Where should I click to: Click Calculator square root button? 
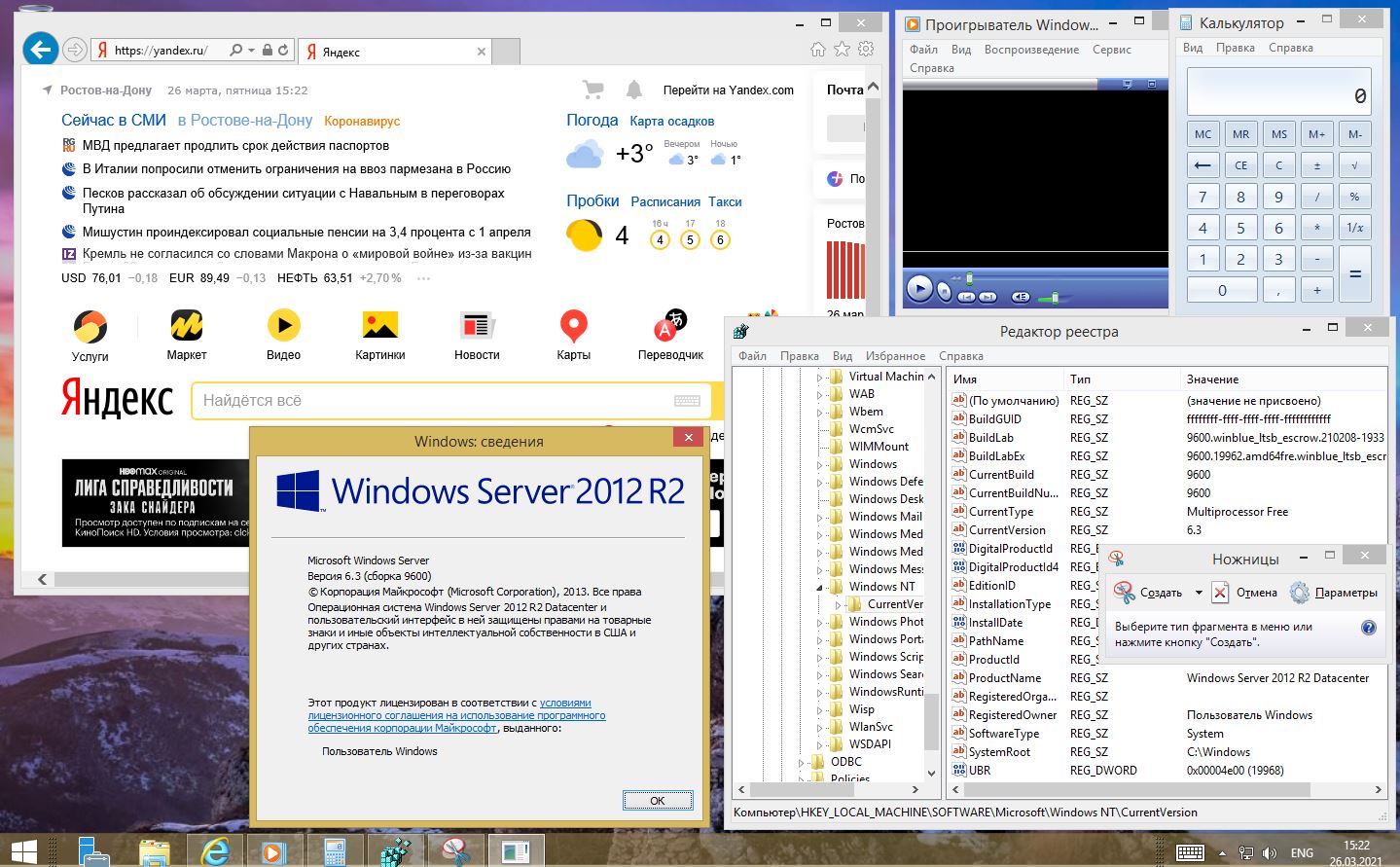[1354, 165]
